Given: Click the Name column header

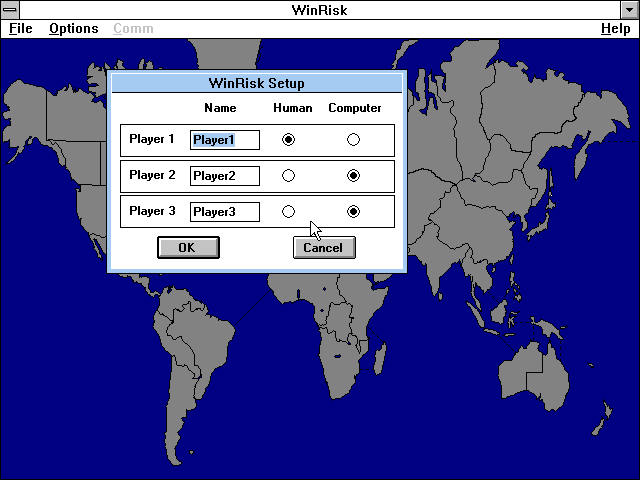Looking at the screenshot, I should point(220,108).
